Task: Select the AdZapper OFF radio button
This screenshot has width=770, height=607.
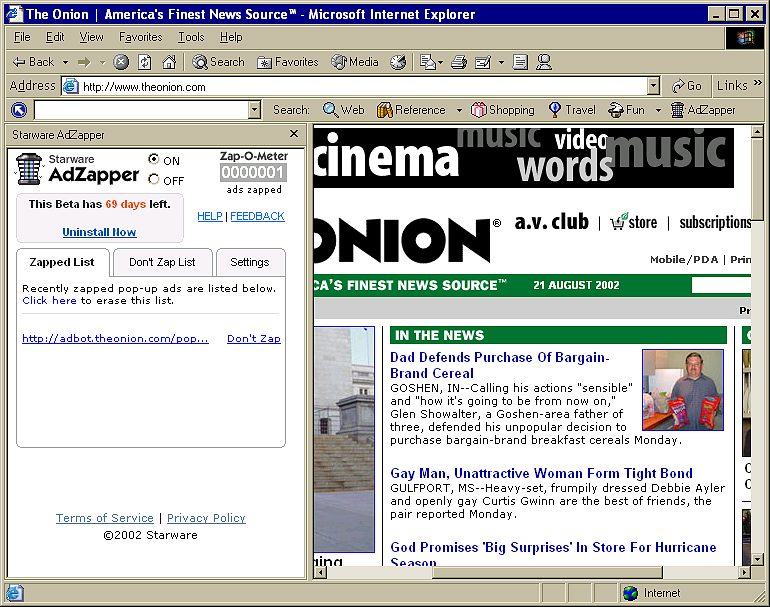Action: click(x=154, y=179)
